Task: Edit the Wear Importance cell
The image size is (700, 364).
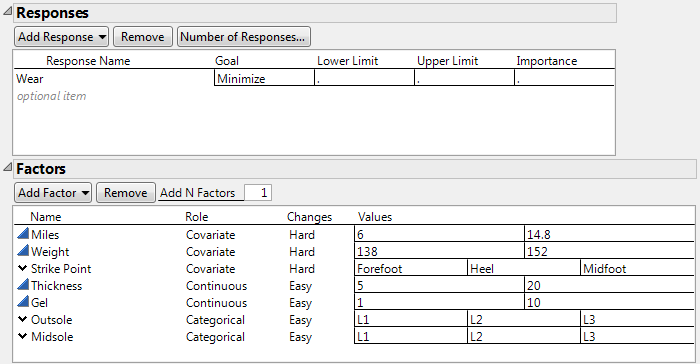Action: (x=564, y=79)
